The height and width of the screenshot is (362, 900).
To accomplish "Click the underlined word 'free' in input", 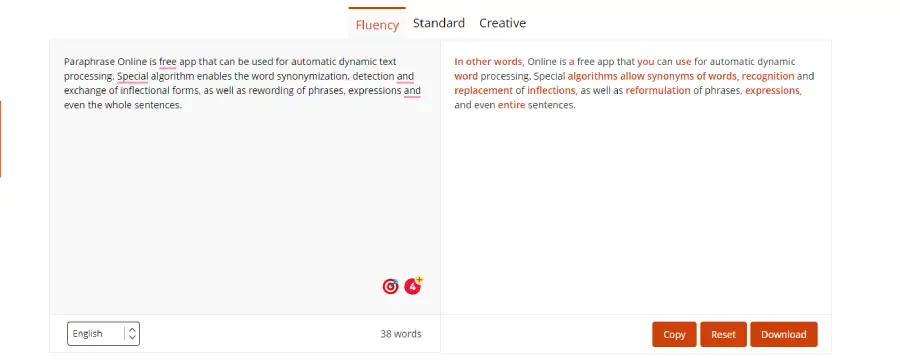I will click(x=168, y=62).
